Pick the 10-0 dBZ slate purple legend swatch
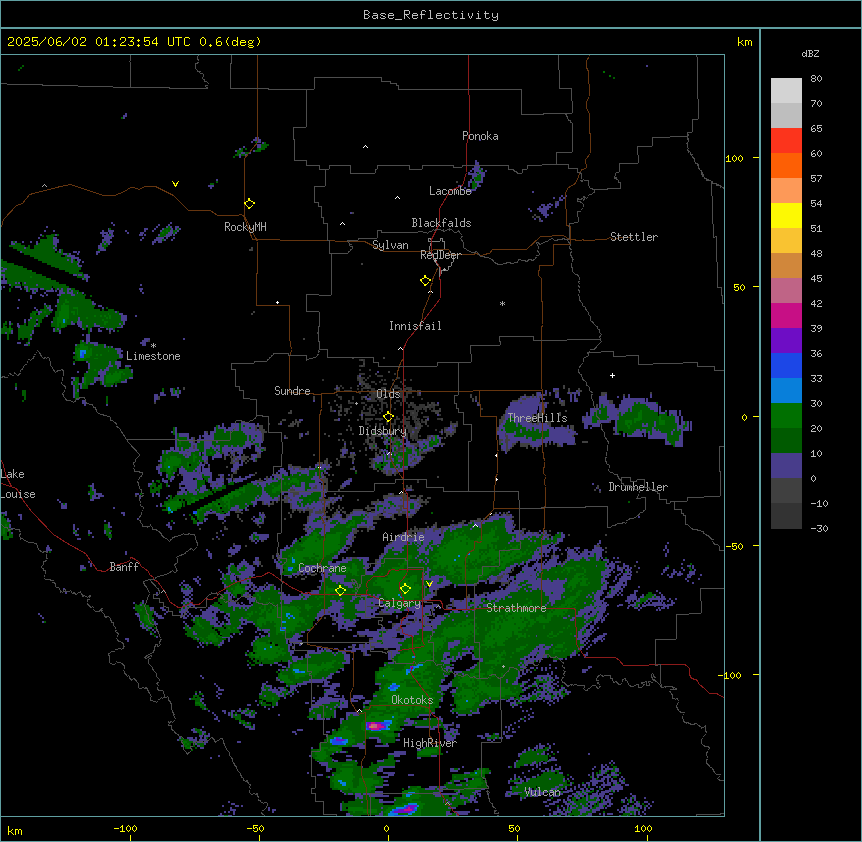The height and width of the screenshot is (842, 862). coord(786,466)
